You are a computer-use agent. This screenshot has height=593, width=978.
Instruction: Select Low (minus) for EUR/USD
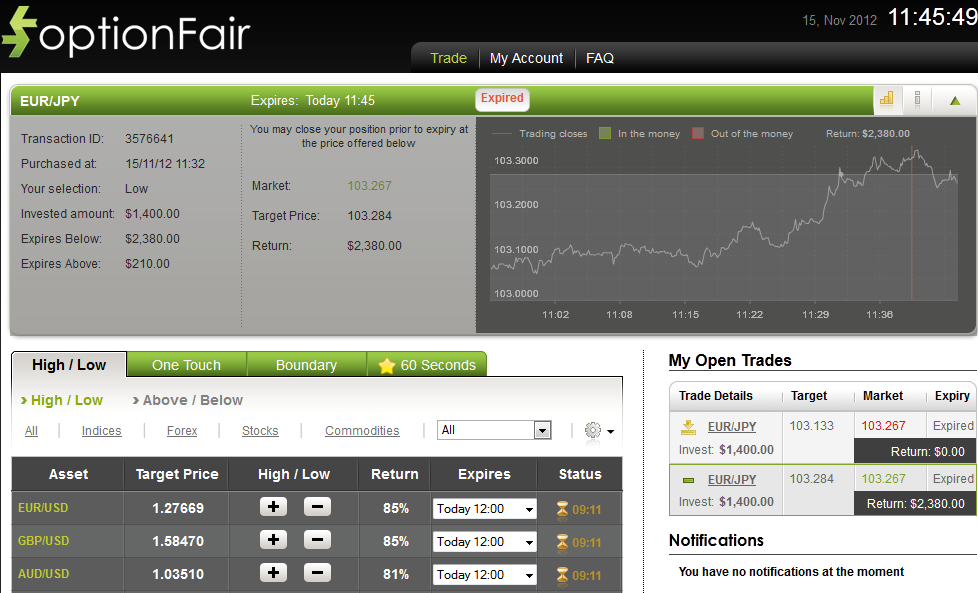point(317,507)
